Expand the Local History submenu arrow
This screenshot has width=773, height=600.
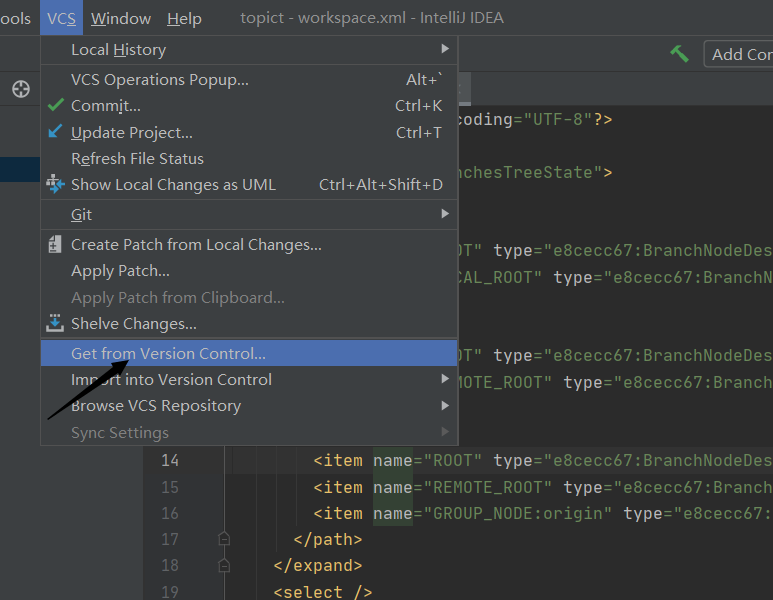pyautogui.click(x=445, y=49)
